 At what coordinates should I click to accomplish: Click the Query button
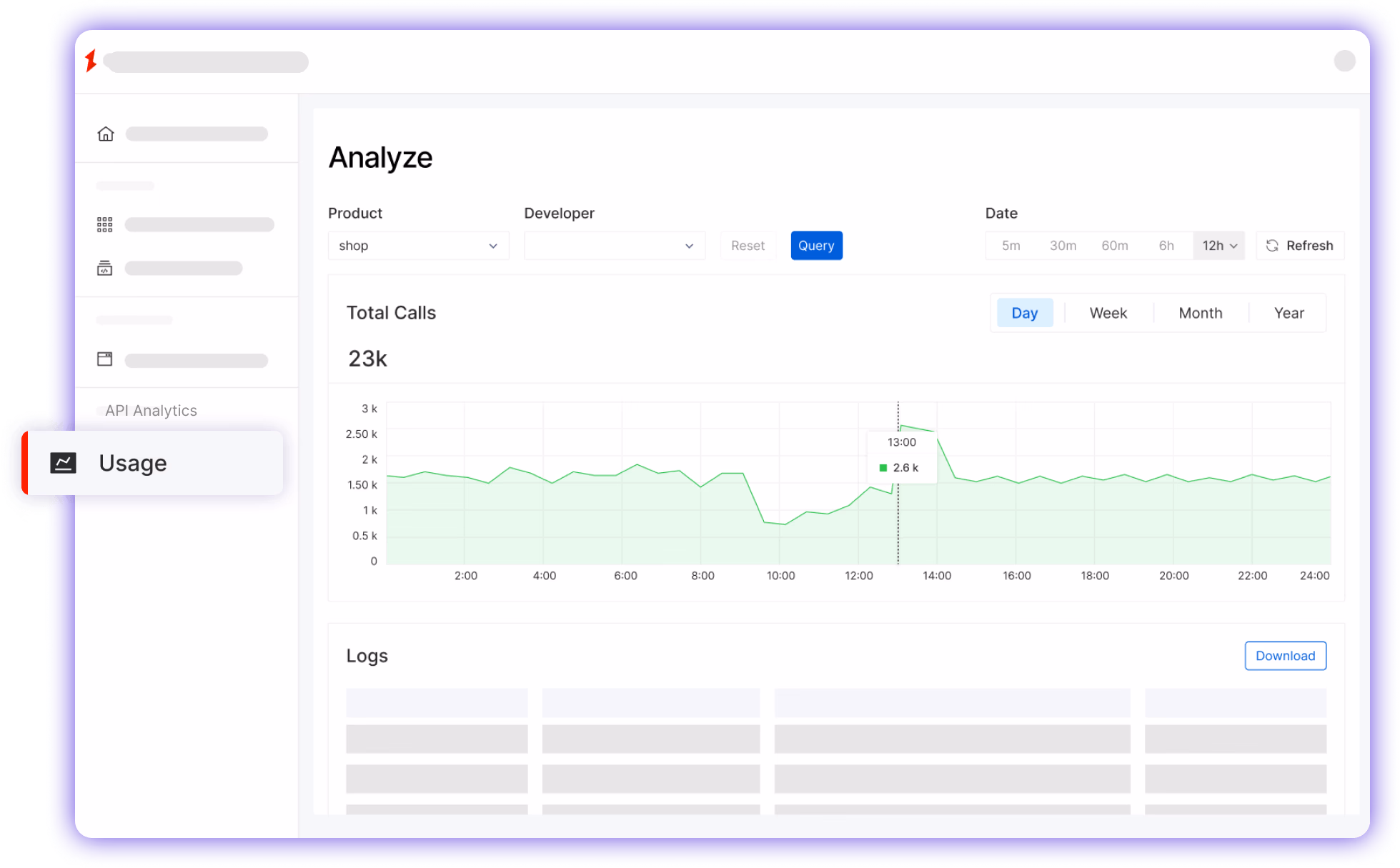pos(816,245)
